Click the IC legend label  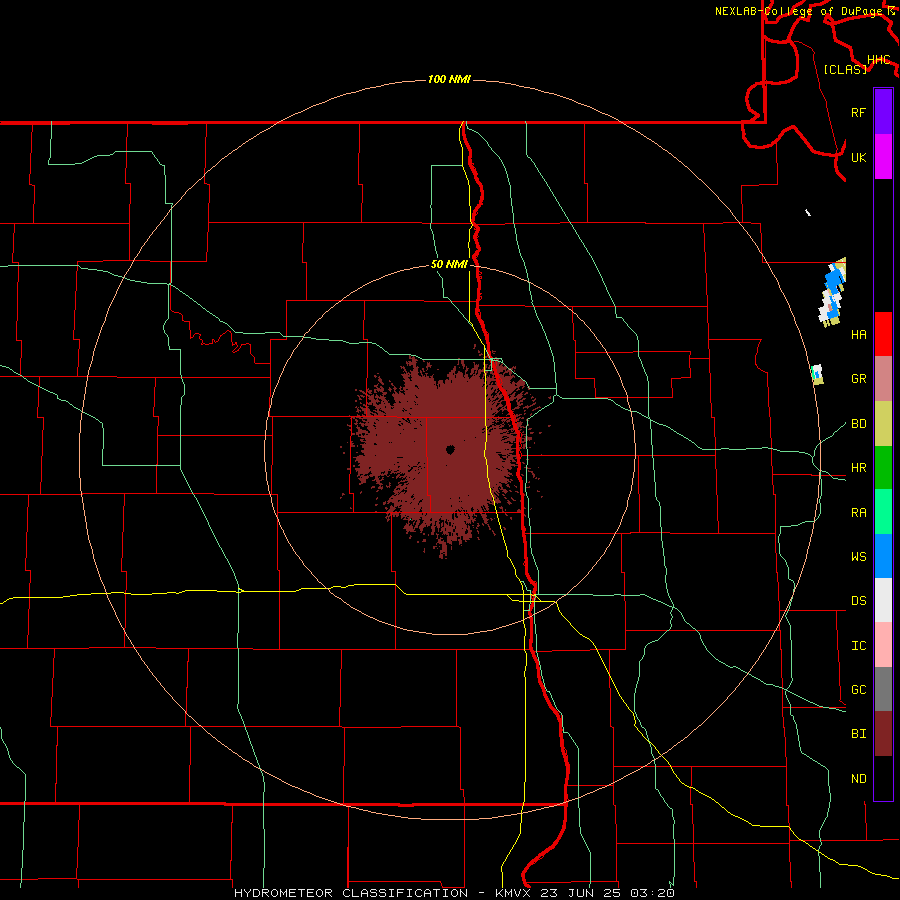point(858,646)
